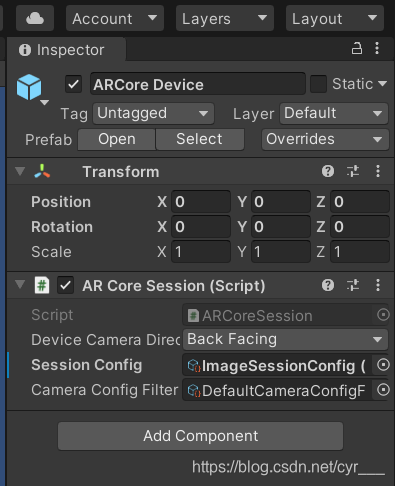
Task: Click the Scale Z field
Action: [360, 252]
